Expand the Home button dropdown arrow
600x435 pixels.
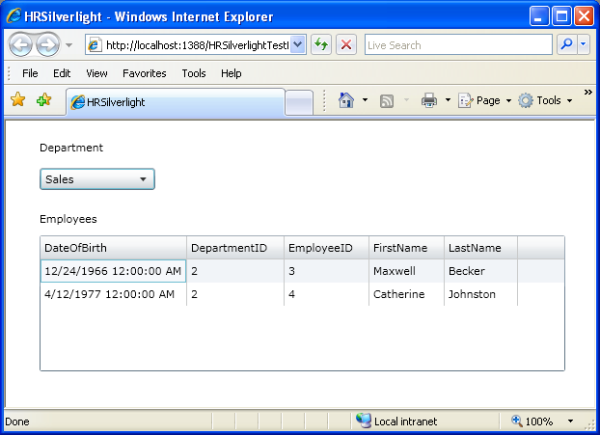pyautogui.click(x=365, y=100)
